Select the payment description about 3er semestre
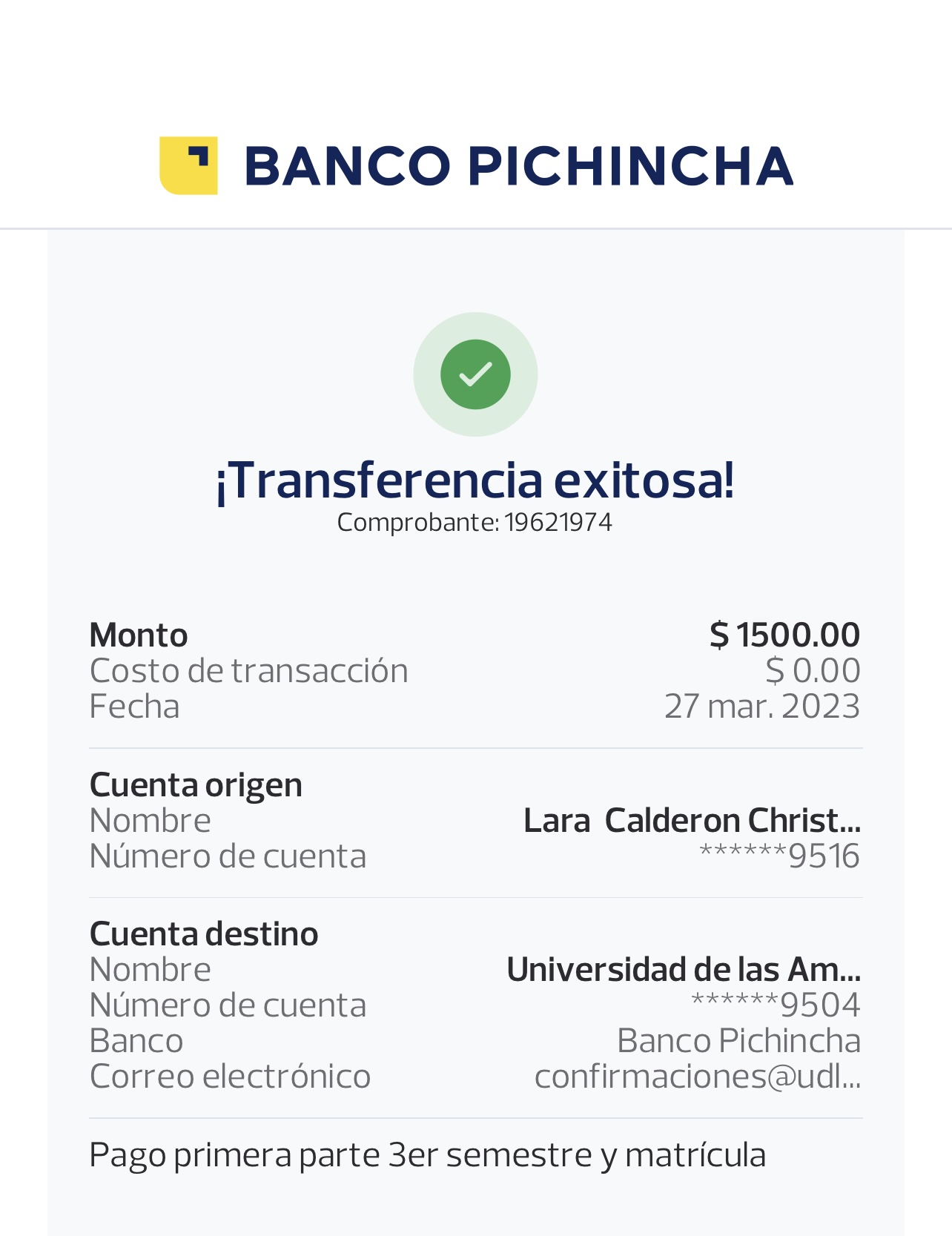 pos(427,1155)
